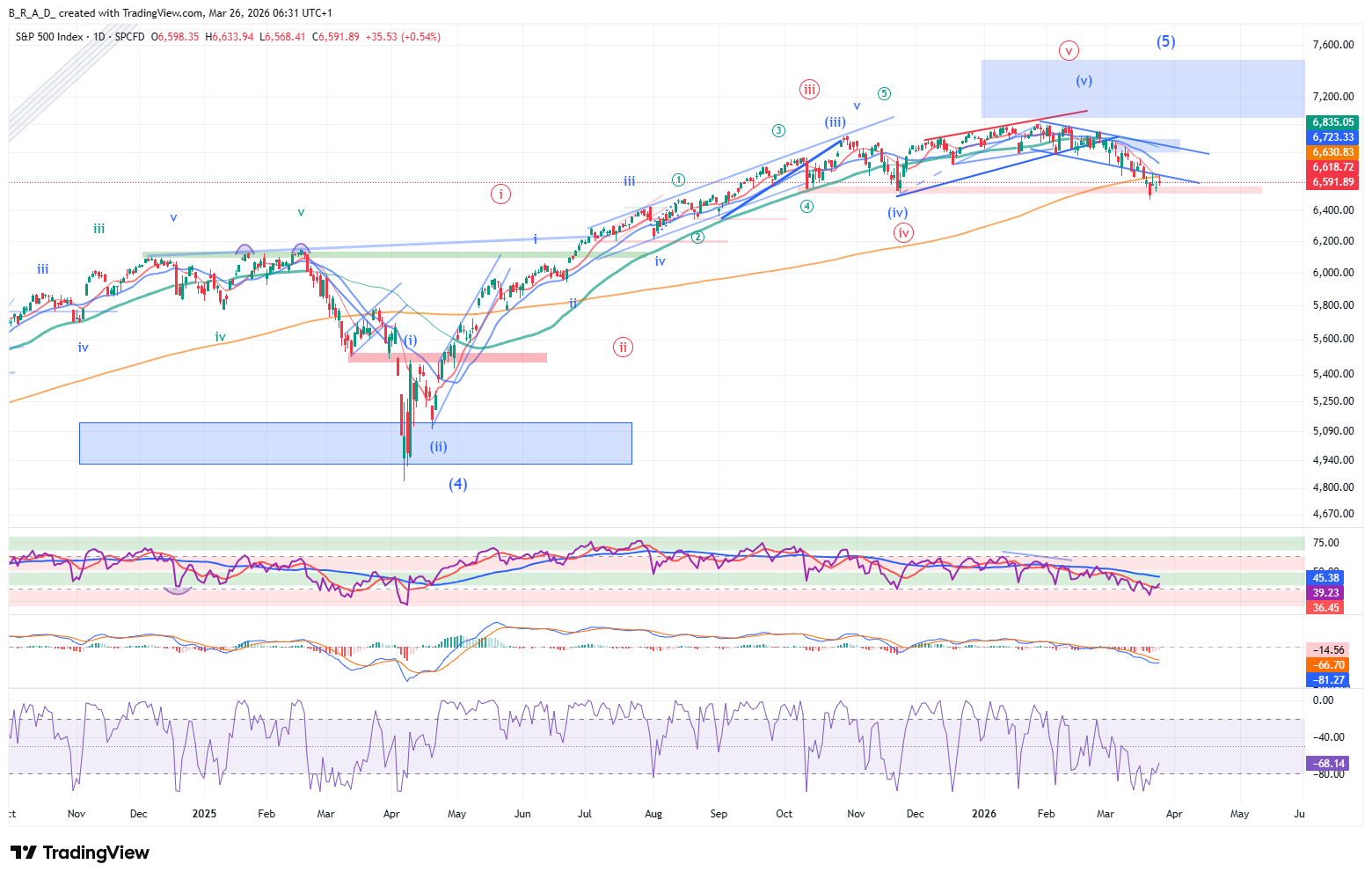Click the orange 6,630.83 moving average tag

pyautogui.click(x=1332, y=152)
